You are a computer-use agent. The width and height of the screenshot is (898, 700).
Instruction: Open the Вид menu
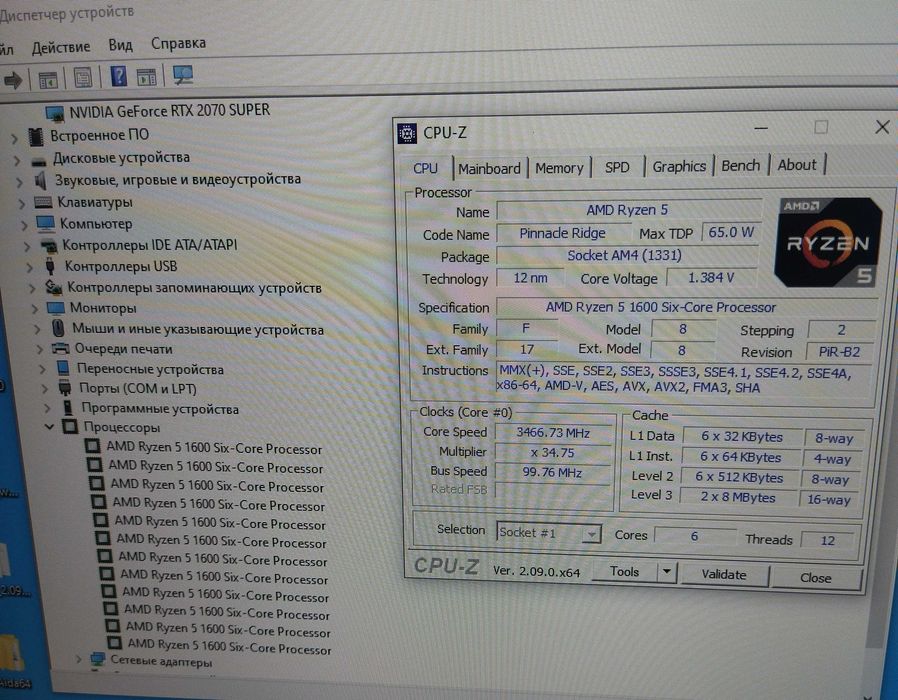point(120,45)
